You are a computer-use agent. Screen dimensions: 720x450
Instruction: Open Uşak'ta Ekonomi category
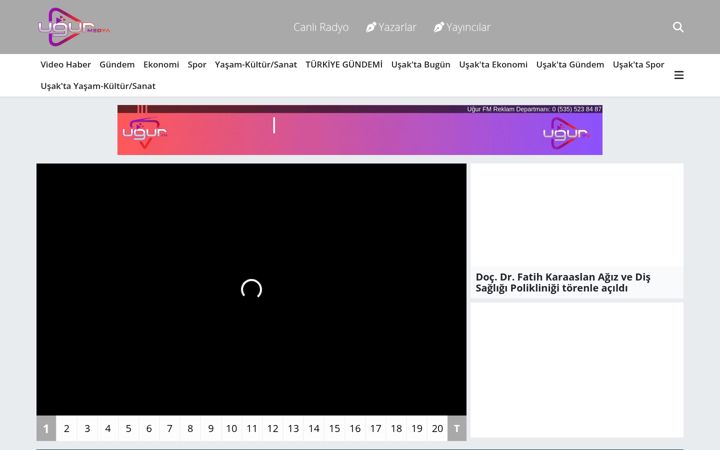pyautogui.click(x=493, y=65)
